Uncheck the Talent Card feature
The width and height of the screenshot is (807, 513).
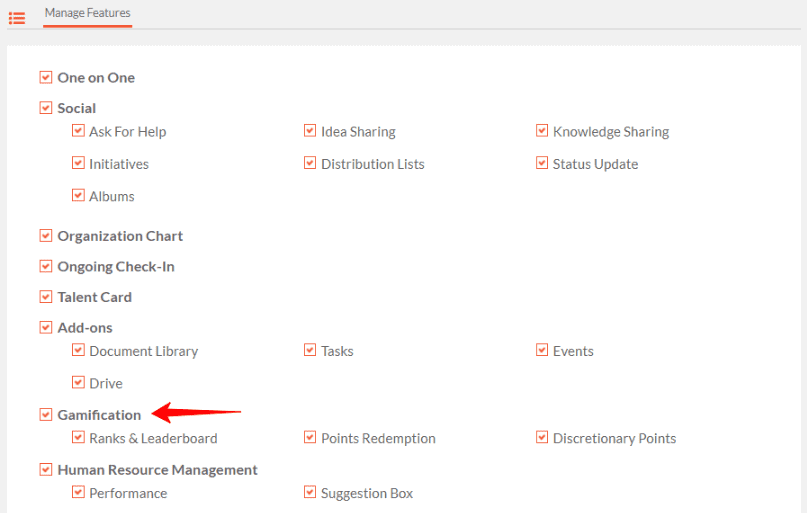46,296
